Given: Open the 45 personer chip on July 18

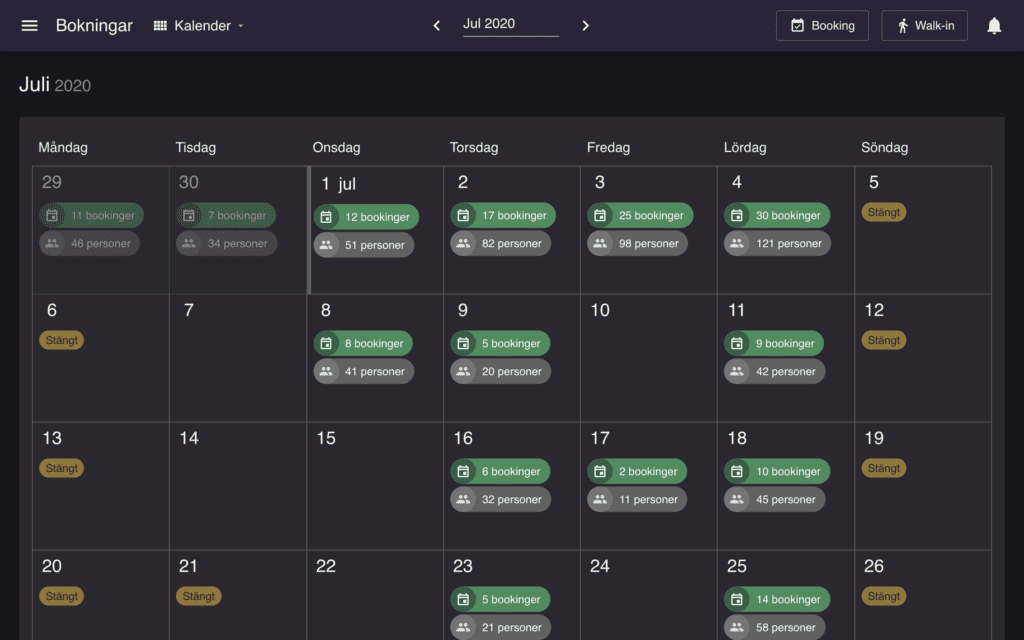Looking at the screenshot, I should pyautogui.click(x=775, y=499).
